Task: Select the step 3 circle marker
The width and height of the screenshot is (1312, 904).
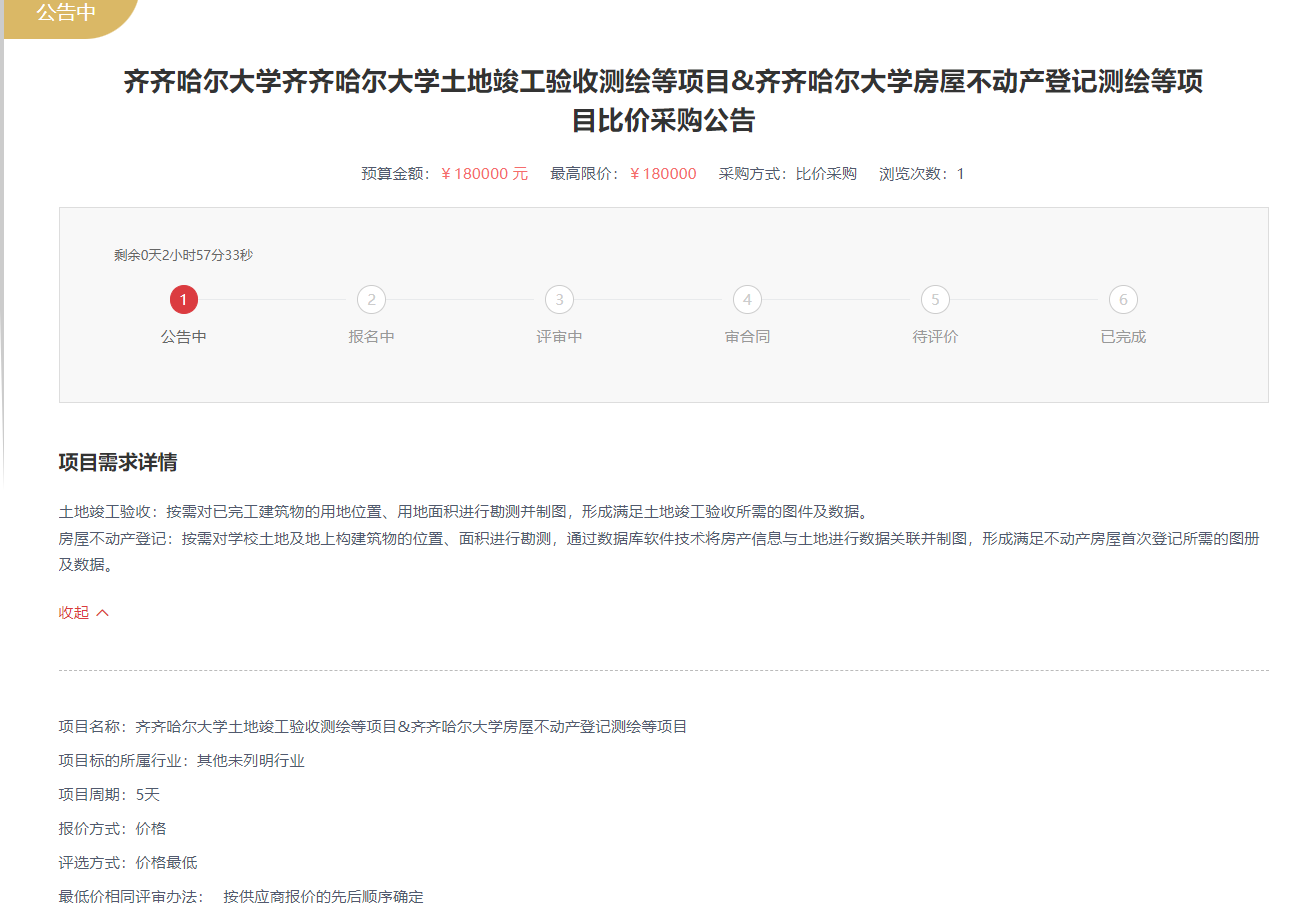Action: [559, 299]
